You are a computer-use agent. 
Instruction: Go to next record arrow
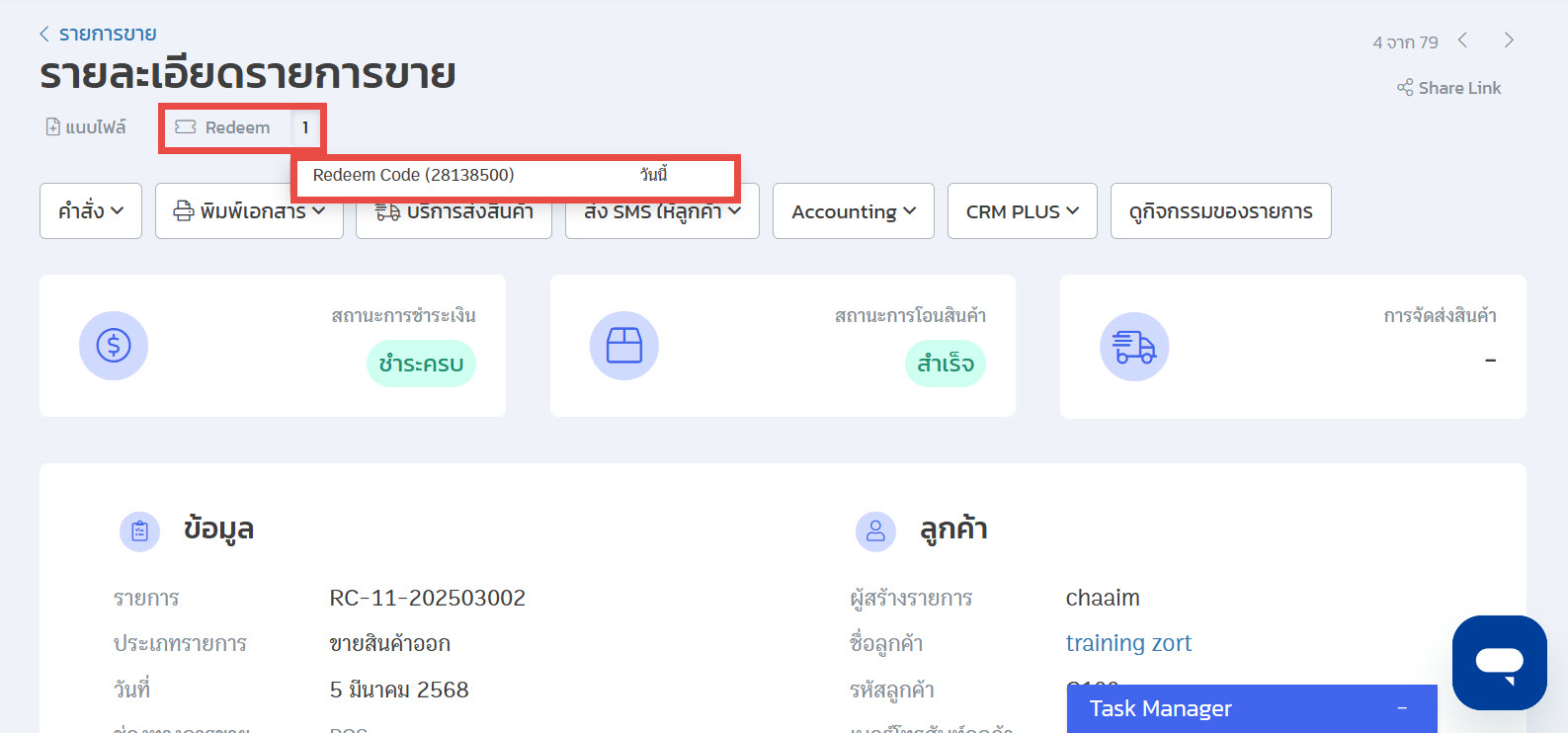click(x=1509, y=41)
